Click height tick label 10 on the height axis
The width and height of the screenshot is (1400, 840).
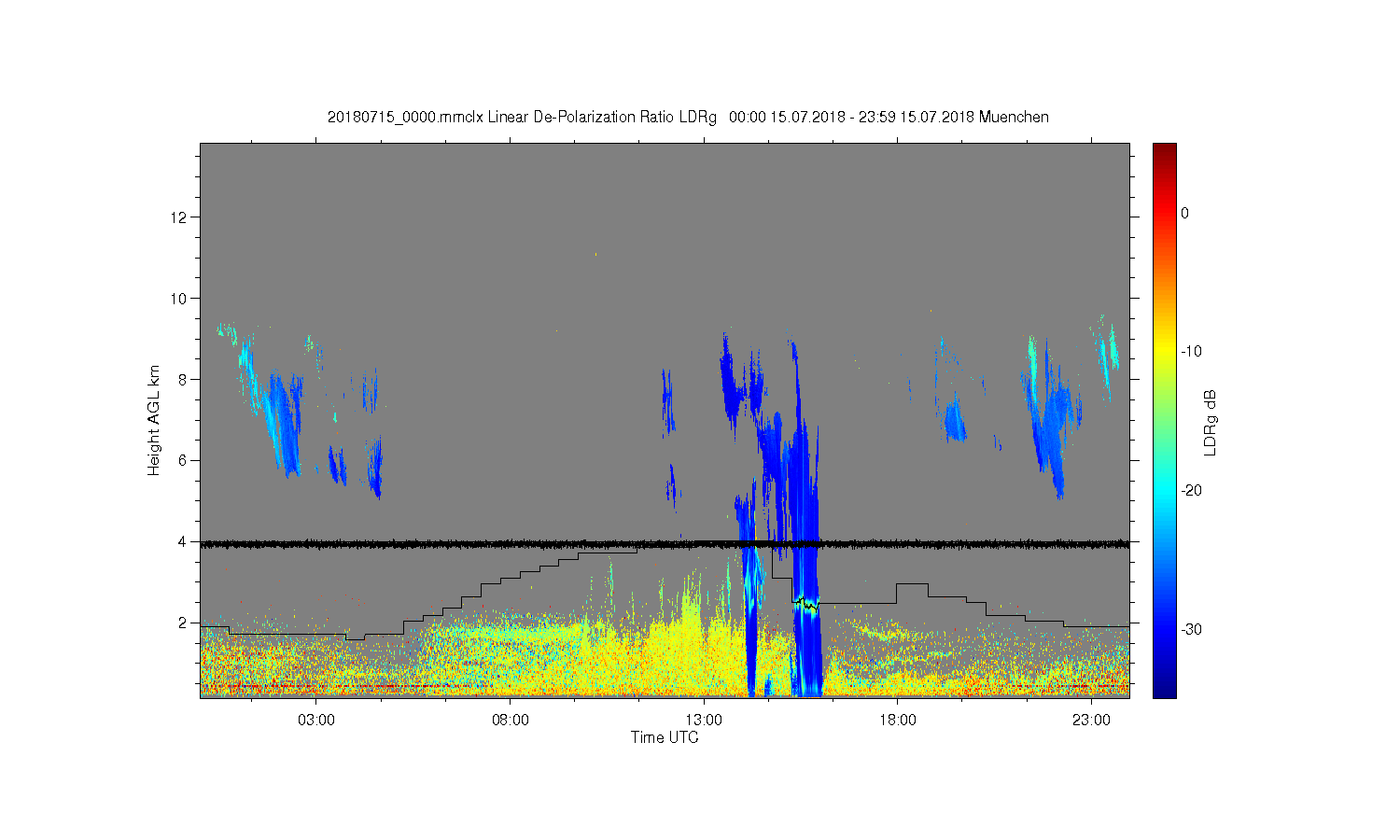(179, 299)
